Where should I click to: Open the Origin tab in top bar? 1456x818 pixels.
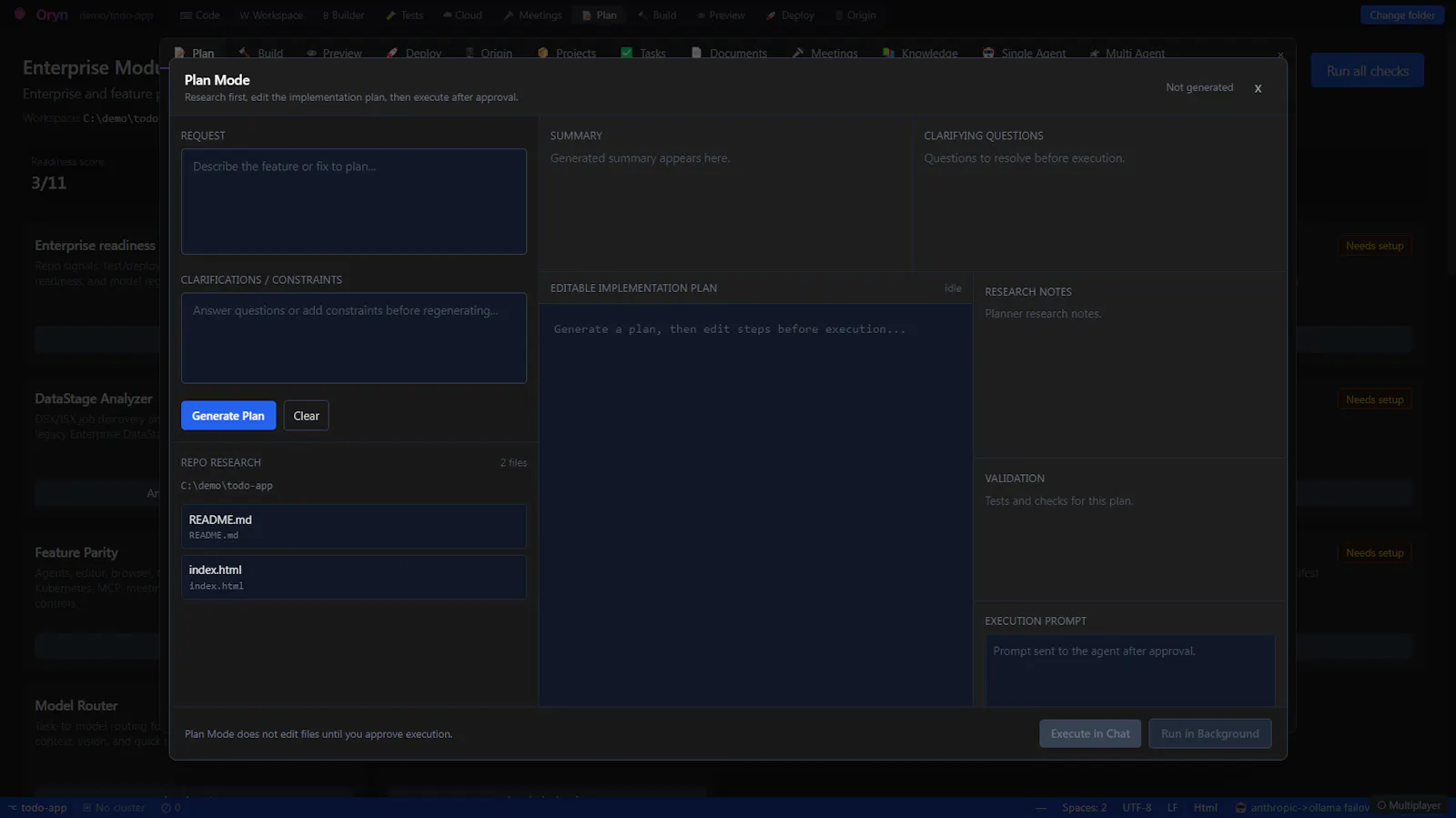(x=854, y=15)
